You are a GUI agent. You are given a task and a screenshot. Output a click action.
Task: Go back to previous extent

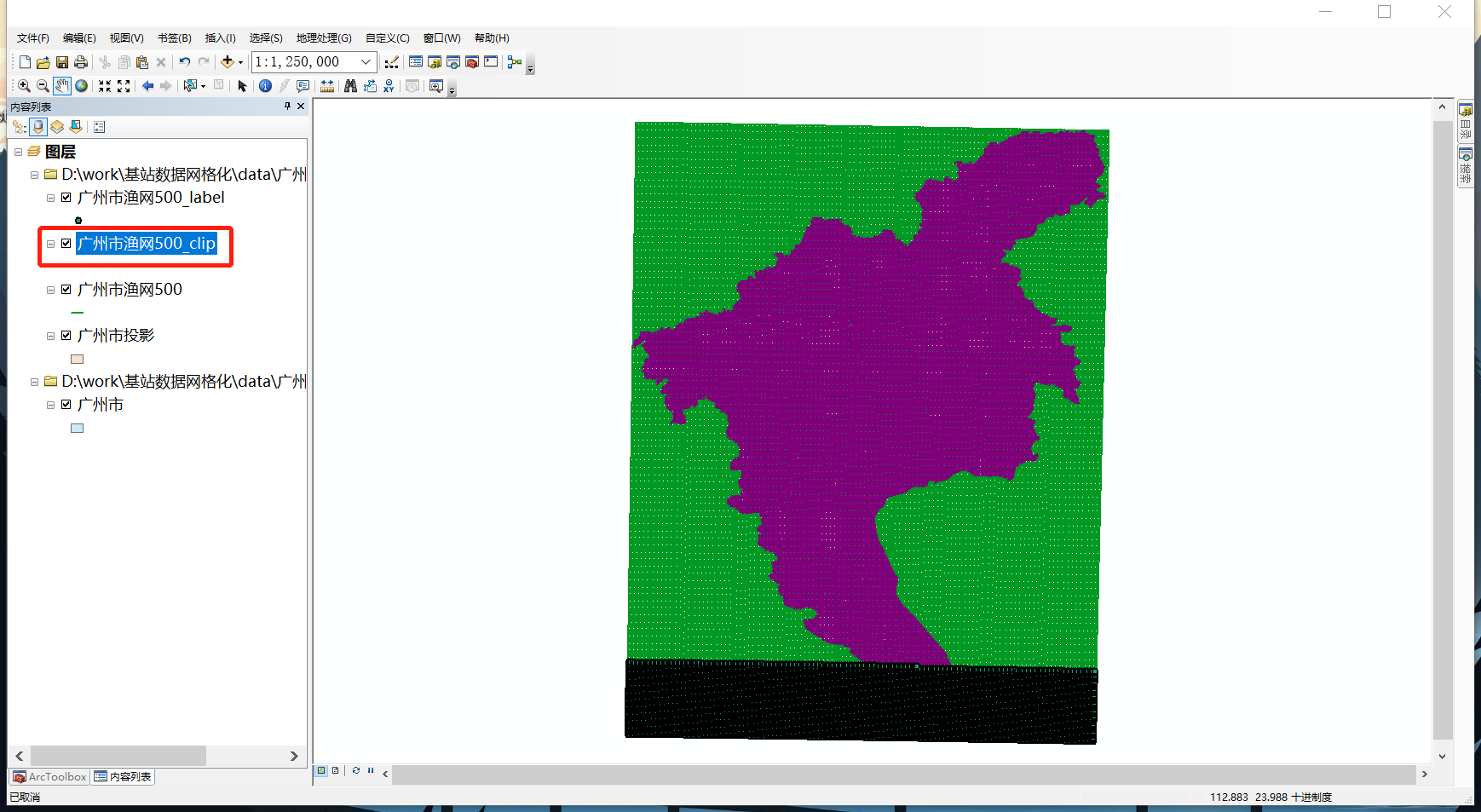click(147, 86)
